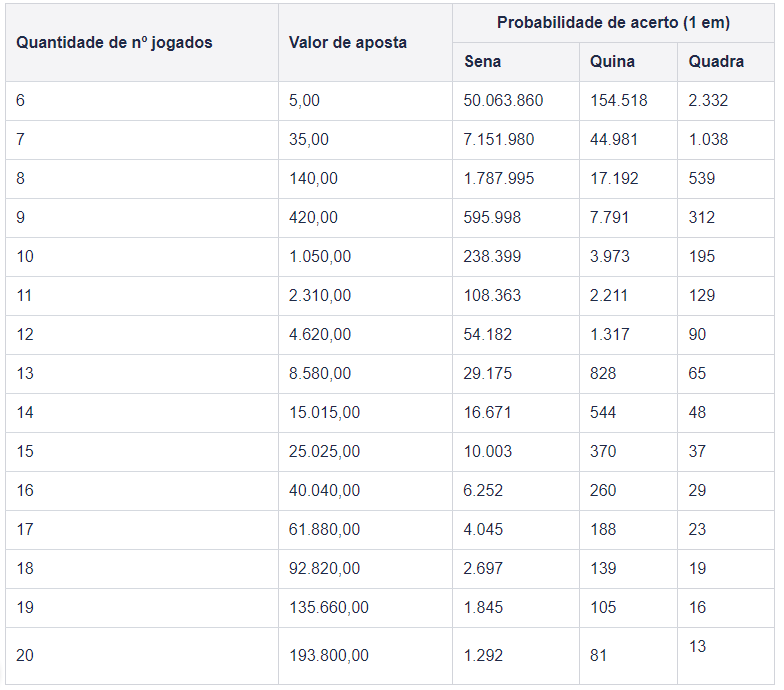Select the bet value 15.015,00 cell
Screen dimensions: 784x690
click(x=366, y=413)
